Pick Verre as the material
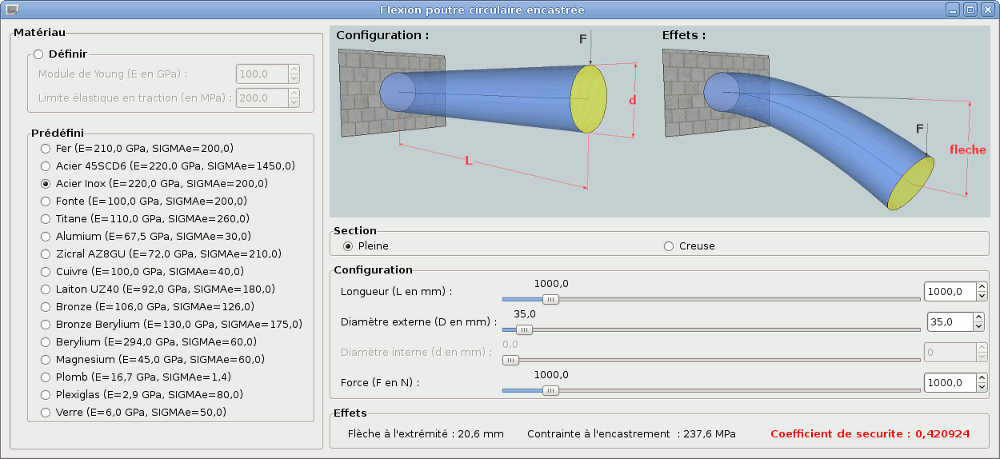Viewport: 1000px width, 459px height. pos(45,412)
